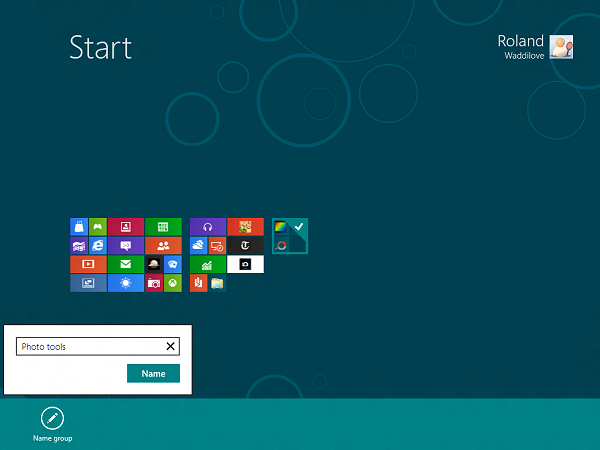
Task: Open the Desktop tile
Action: point(88,283)
